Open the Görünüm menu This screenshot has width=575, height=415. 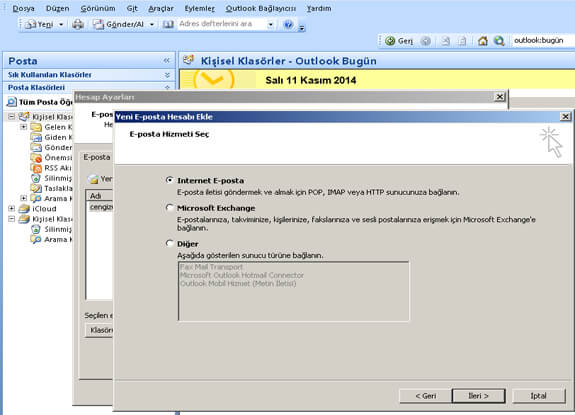click(98, 8)
